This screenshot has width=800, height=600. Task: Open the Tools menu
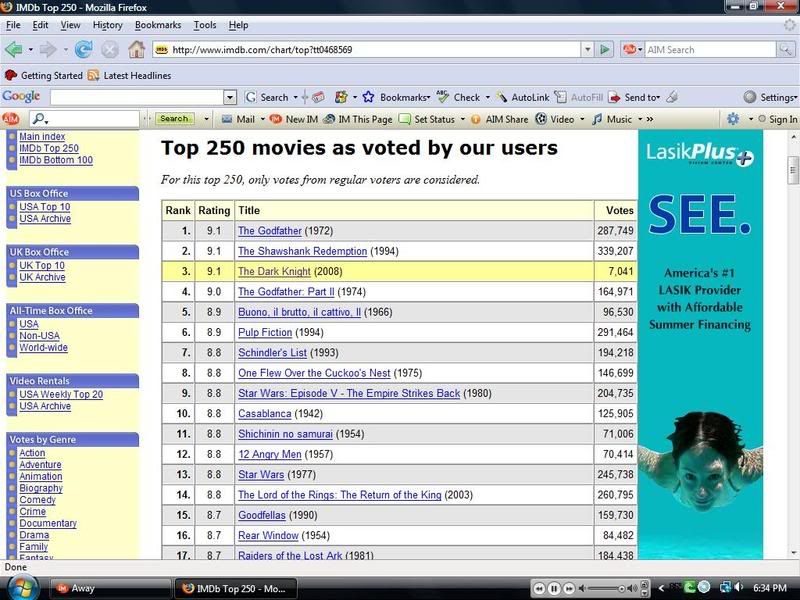point(205,25)
